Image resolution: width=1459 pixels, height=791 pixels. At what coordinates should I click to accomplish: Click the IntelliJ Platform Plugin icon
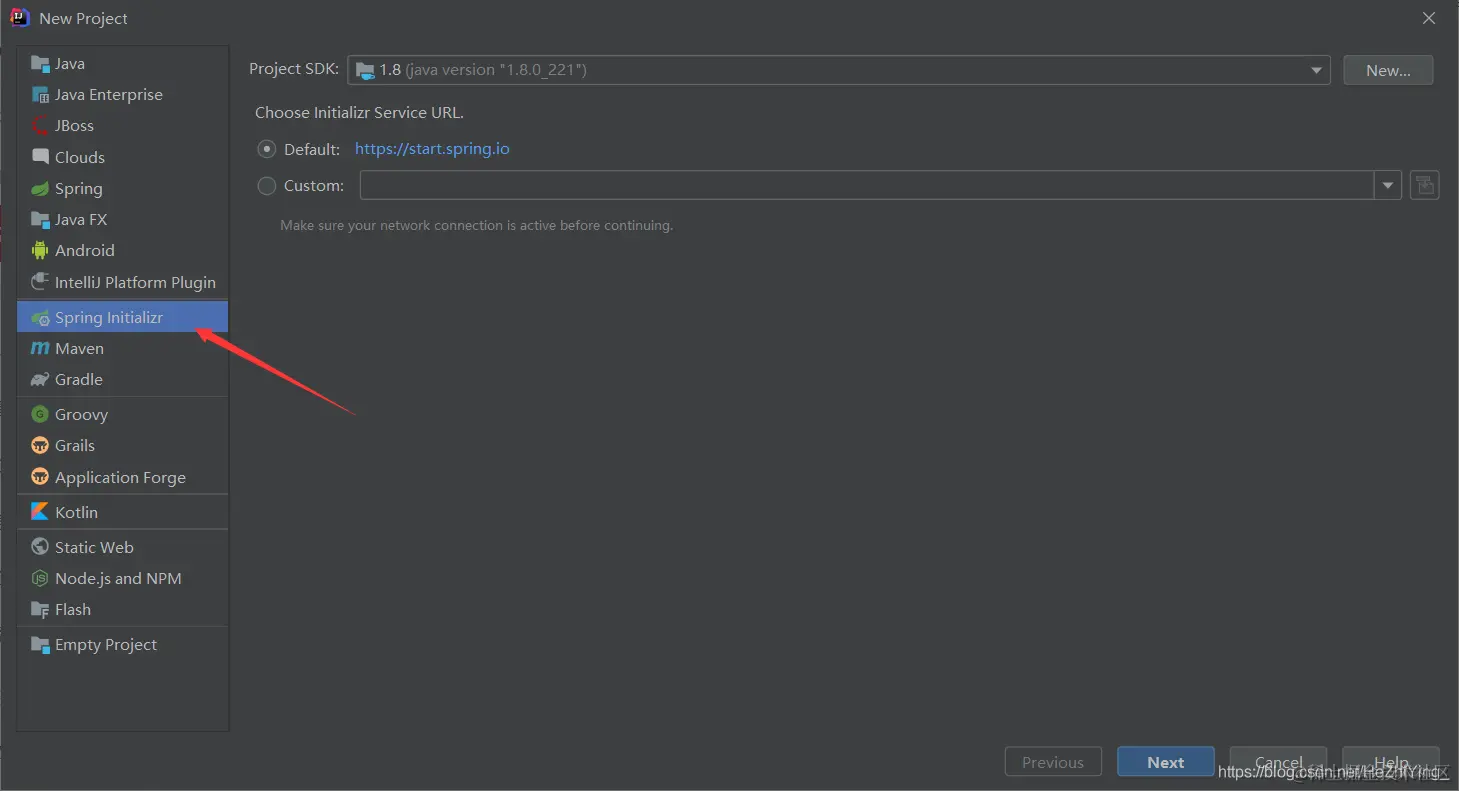(x=40, y=282)
